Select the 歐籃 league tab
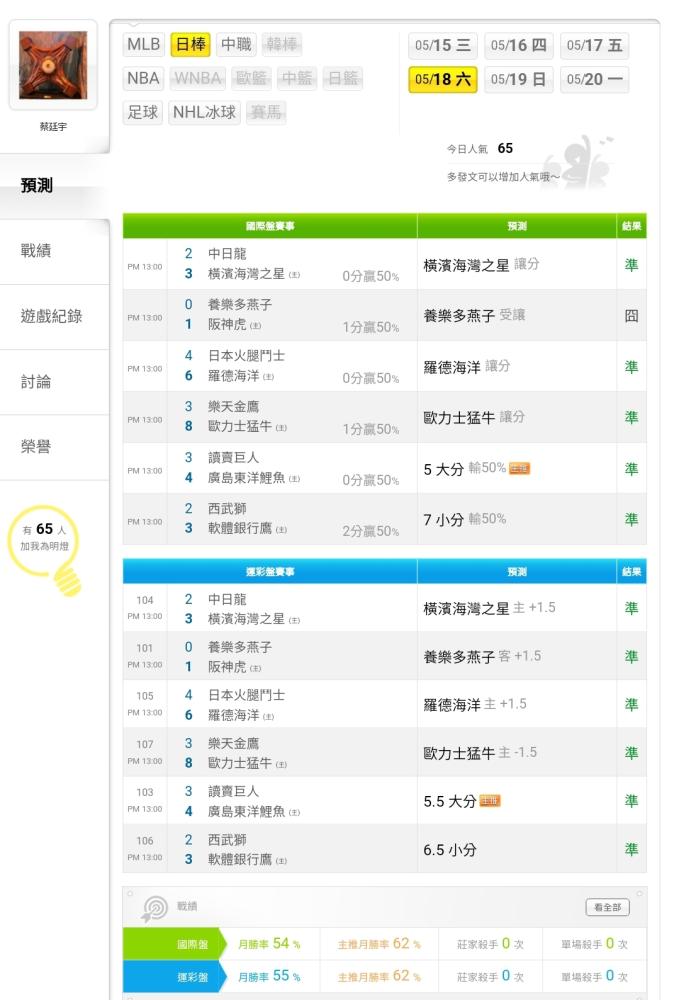 [x=251, y=78]
